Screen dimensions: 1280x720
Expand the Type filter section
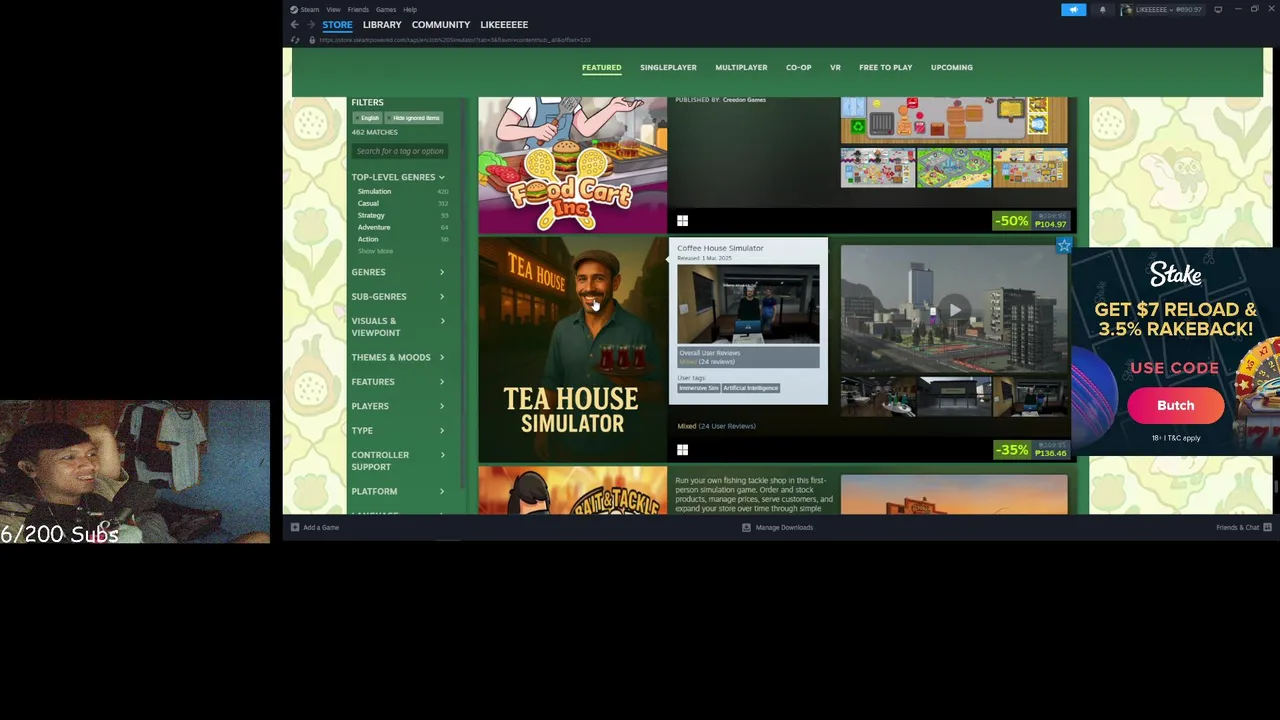pyautogui.click(x=398, y=430)
